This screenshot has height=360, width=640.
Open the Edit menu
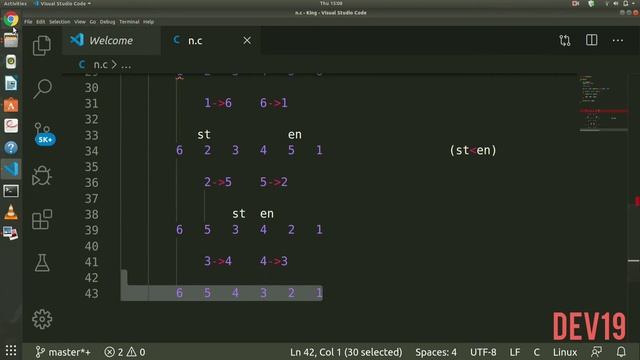40,22
